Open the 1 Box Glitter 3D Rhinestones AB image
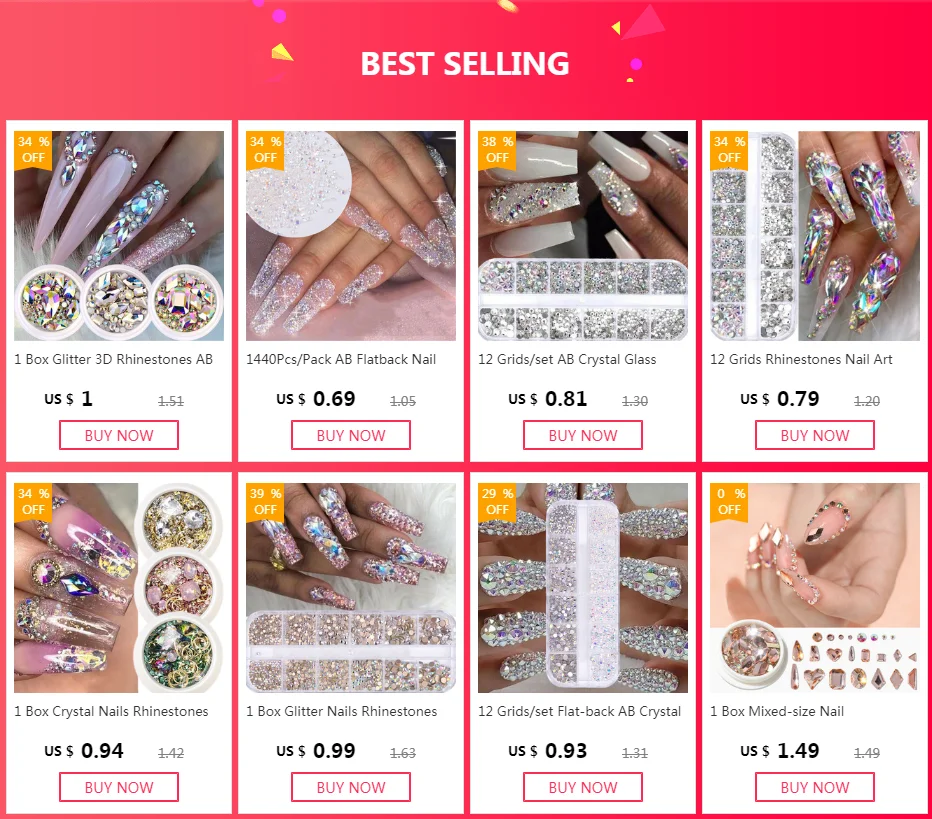 click(119, 236)
